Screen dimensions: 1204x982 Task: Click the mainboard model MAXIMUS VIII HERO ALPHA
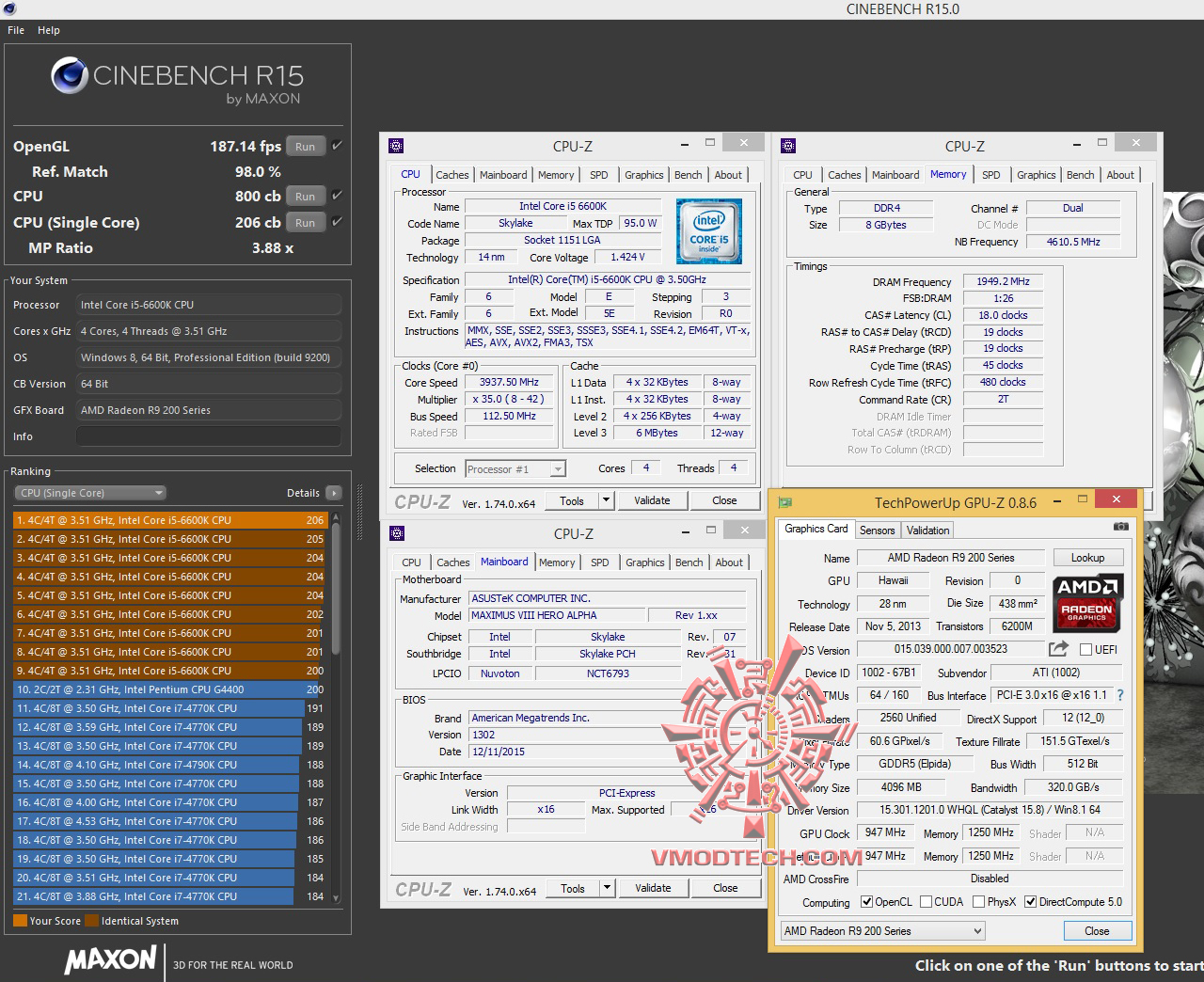557,615
